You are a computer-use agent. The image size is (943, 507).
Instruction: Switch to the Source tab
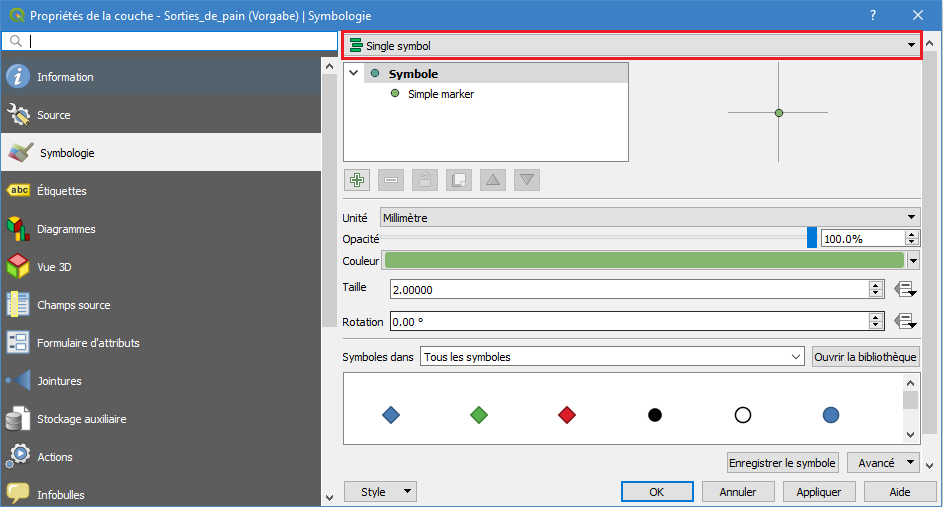pos(161,114)
